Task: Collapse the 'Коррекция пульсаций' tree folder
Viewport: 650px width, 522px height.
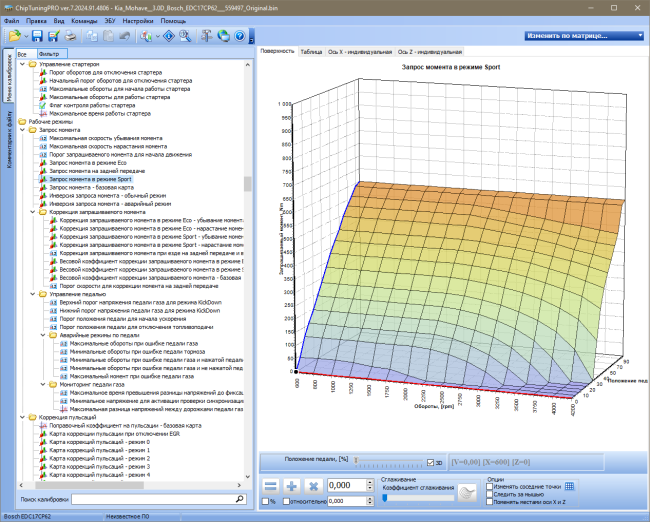Action: [x=22, y=417]
